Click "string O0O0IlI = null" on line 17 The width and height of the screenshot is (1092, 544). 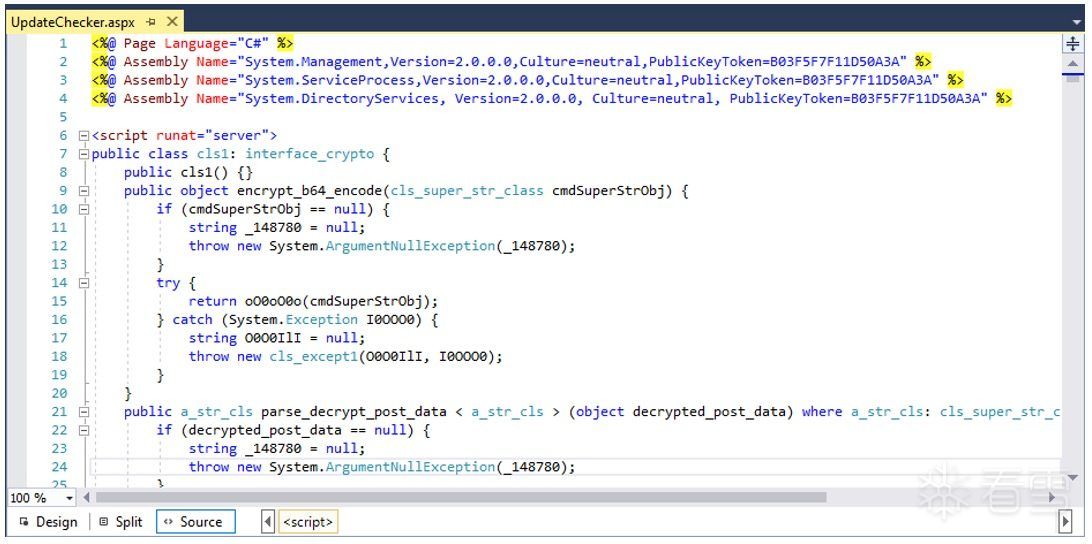point(273,338)
